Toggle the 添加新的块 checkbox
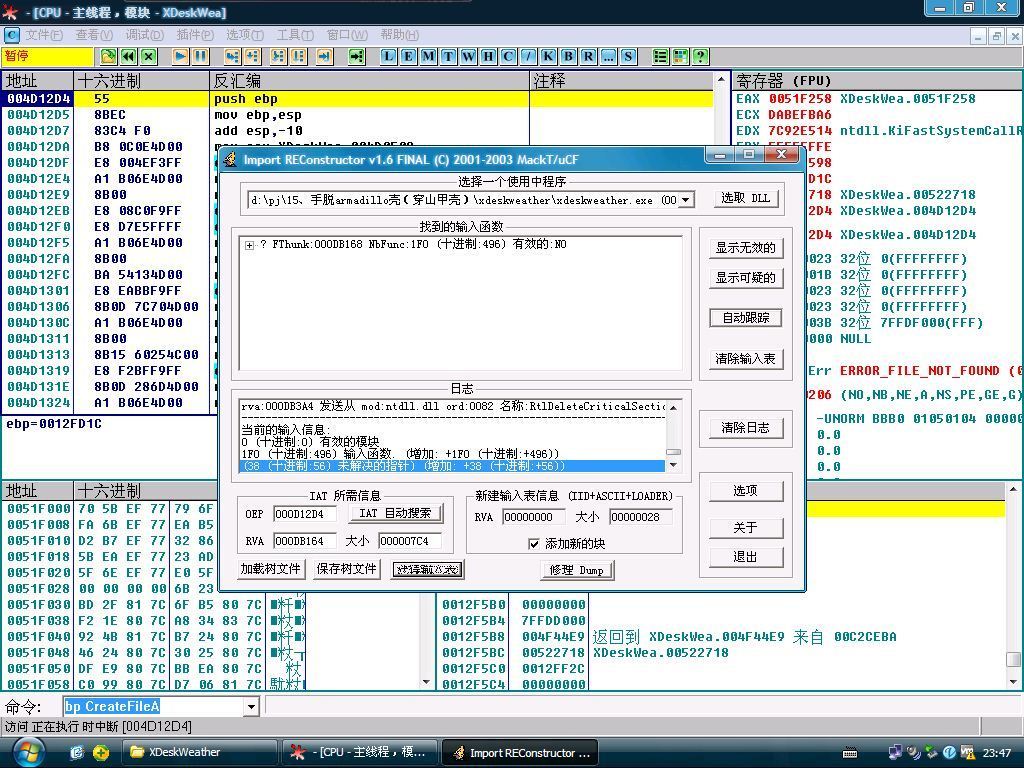The height and width of the screenshot is (768, 1024). click(x=534, y=543)
